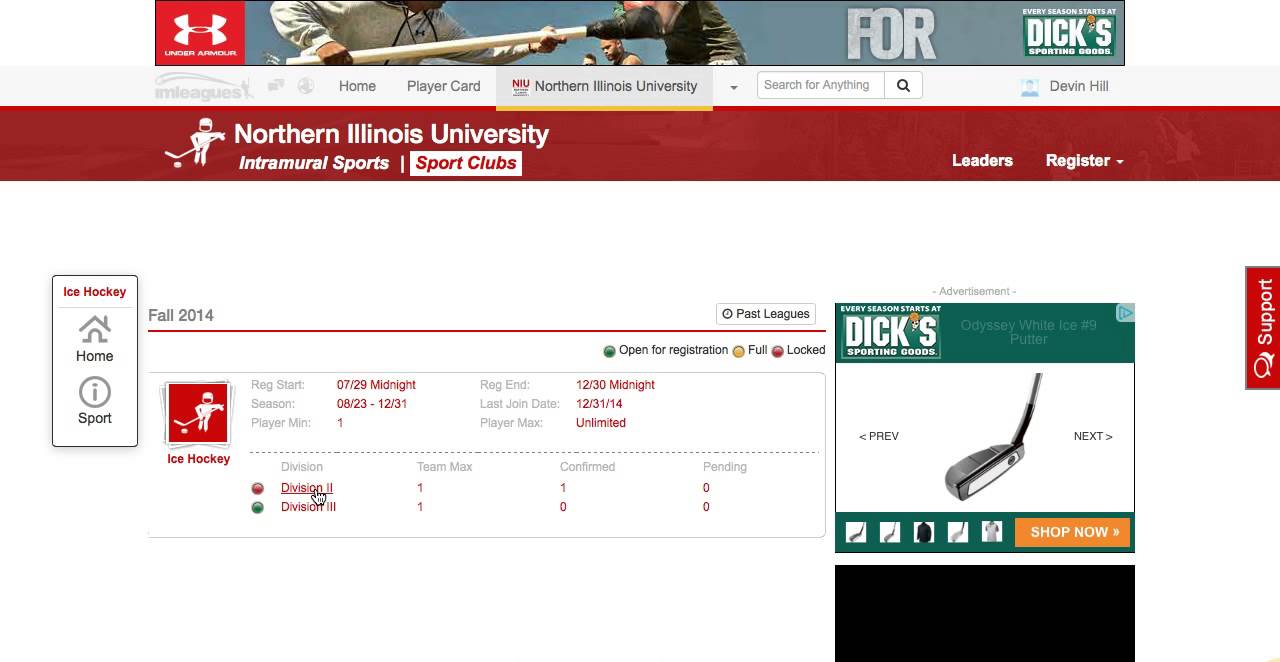The width and height of the screenshot is (1280, 662).
Task: Click the NIU hockey player logo in the red header
Action: pos(195,142)
